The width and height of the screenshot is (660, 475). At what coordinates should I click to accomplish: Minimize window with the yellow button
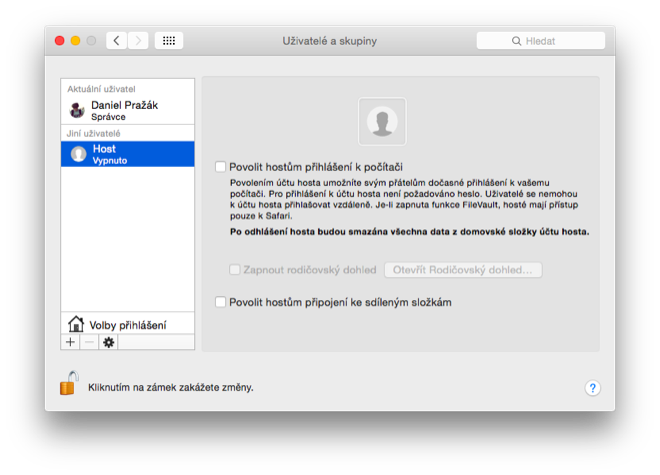pos(75,41)
